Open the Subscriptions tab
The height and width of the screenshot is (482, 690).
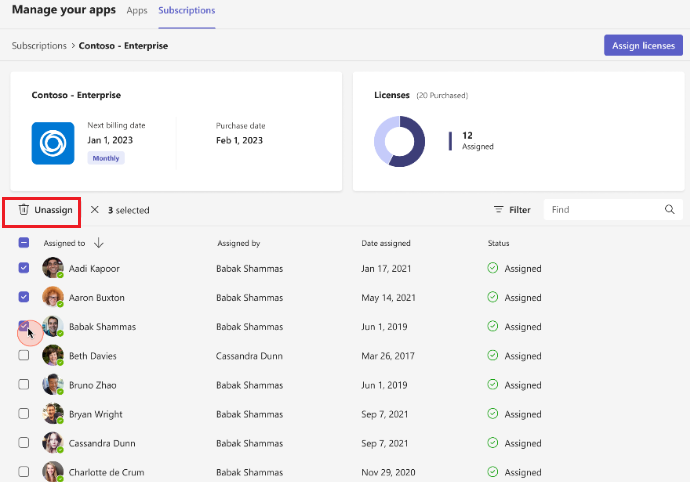coord(186,10)
